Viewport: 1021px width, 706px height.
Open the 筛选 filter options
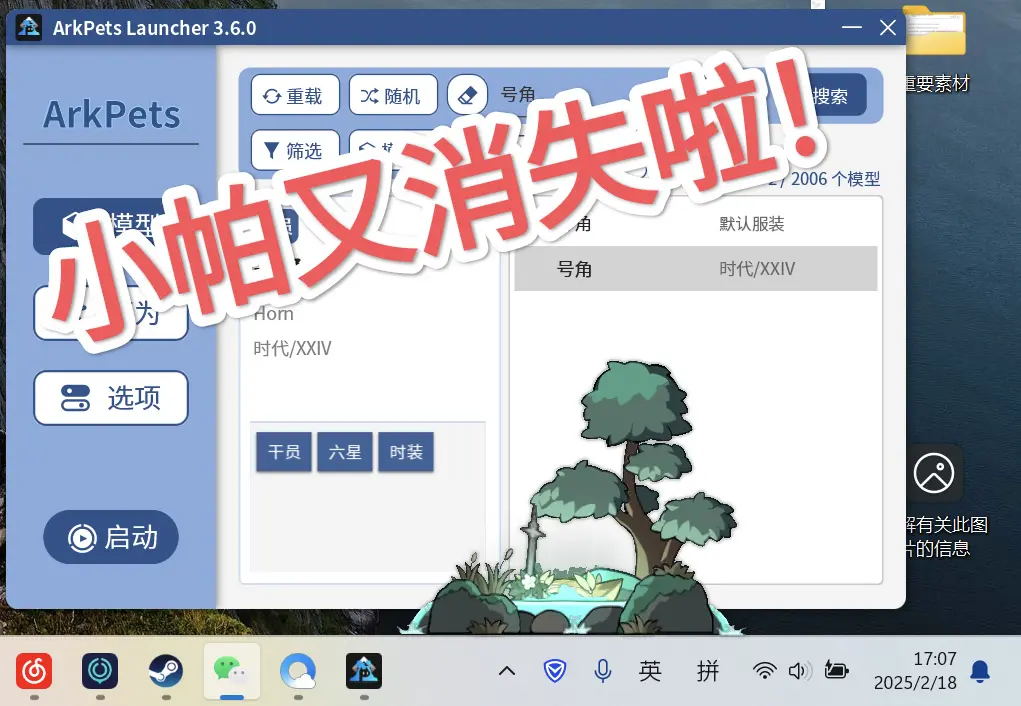click(x=294, y=151)
